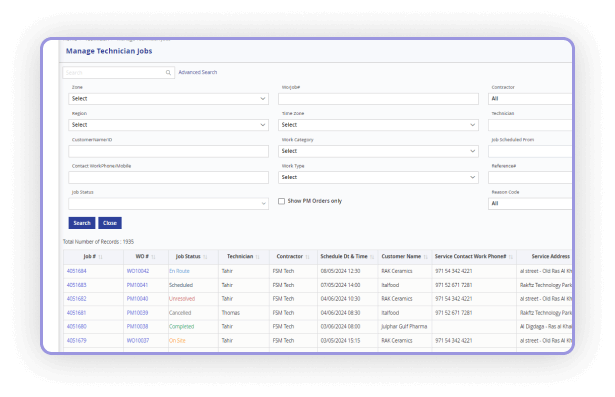Open job 4051679 link
Viewport: 615px width, 397px height.
(x=76, y=341)
